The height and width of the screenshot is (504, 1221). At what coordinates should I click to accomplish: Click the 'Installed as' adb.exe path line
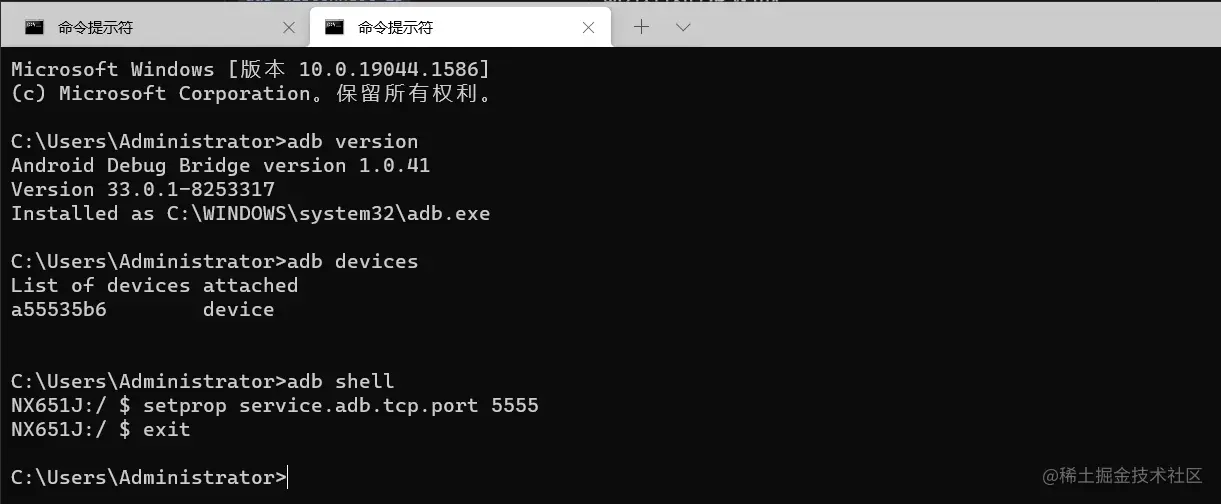250,213
